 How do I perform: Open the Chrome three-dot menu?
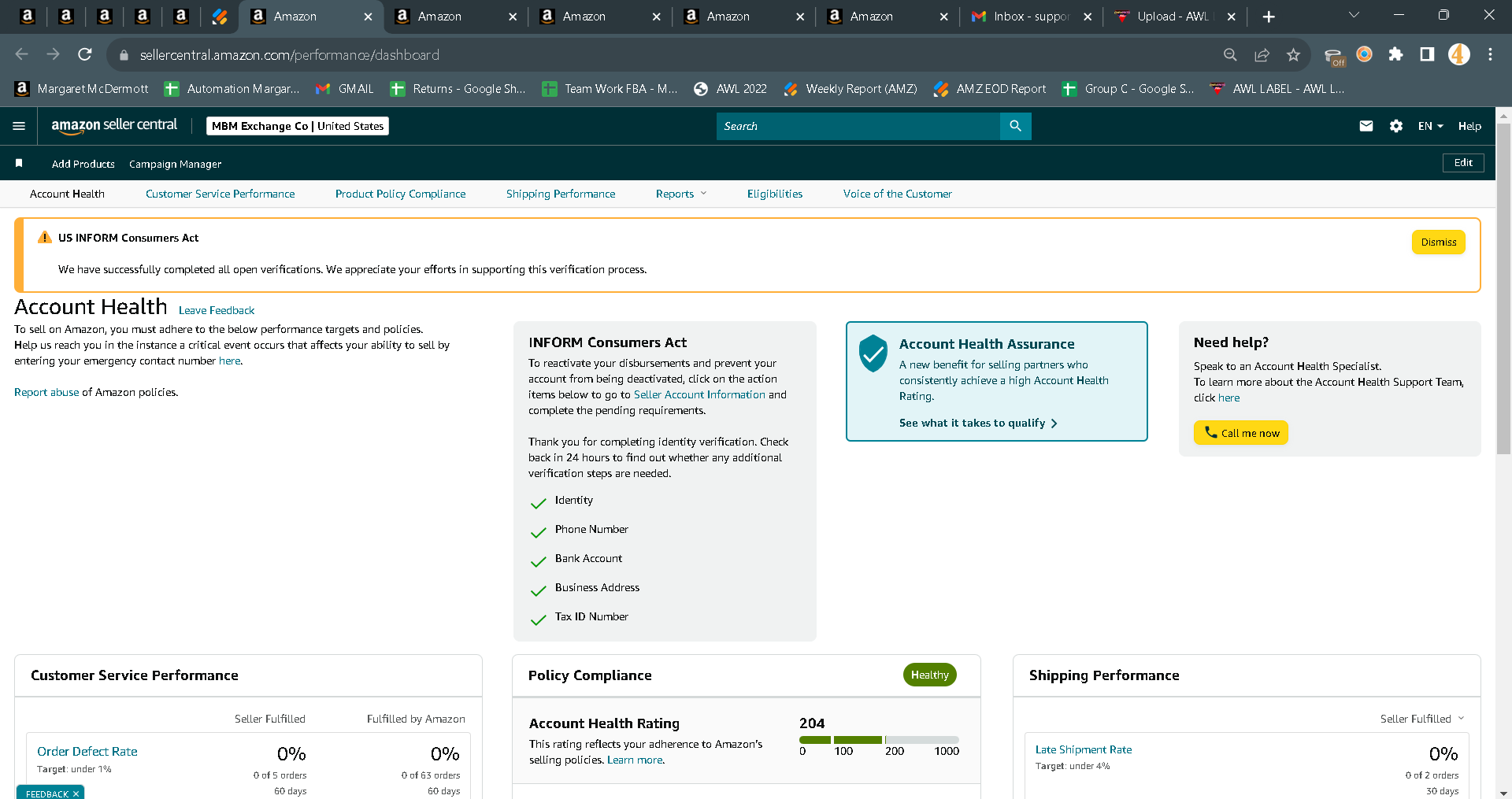[x=1490, y=54]
